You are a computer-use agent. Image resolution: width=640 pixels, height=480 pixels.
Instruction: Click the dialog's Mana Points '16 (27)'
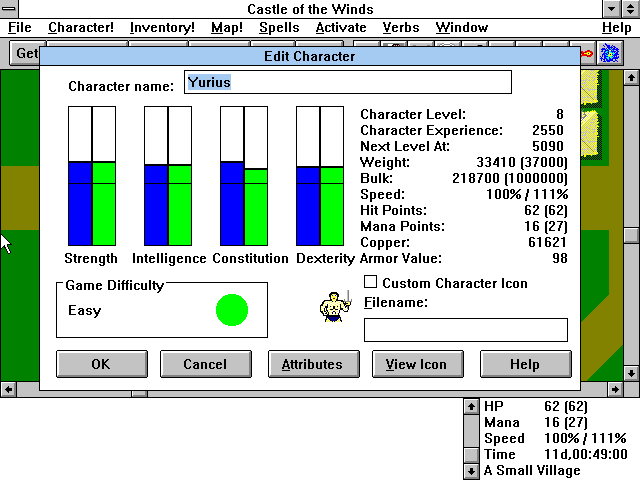click(546, 227)
